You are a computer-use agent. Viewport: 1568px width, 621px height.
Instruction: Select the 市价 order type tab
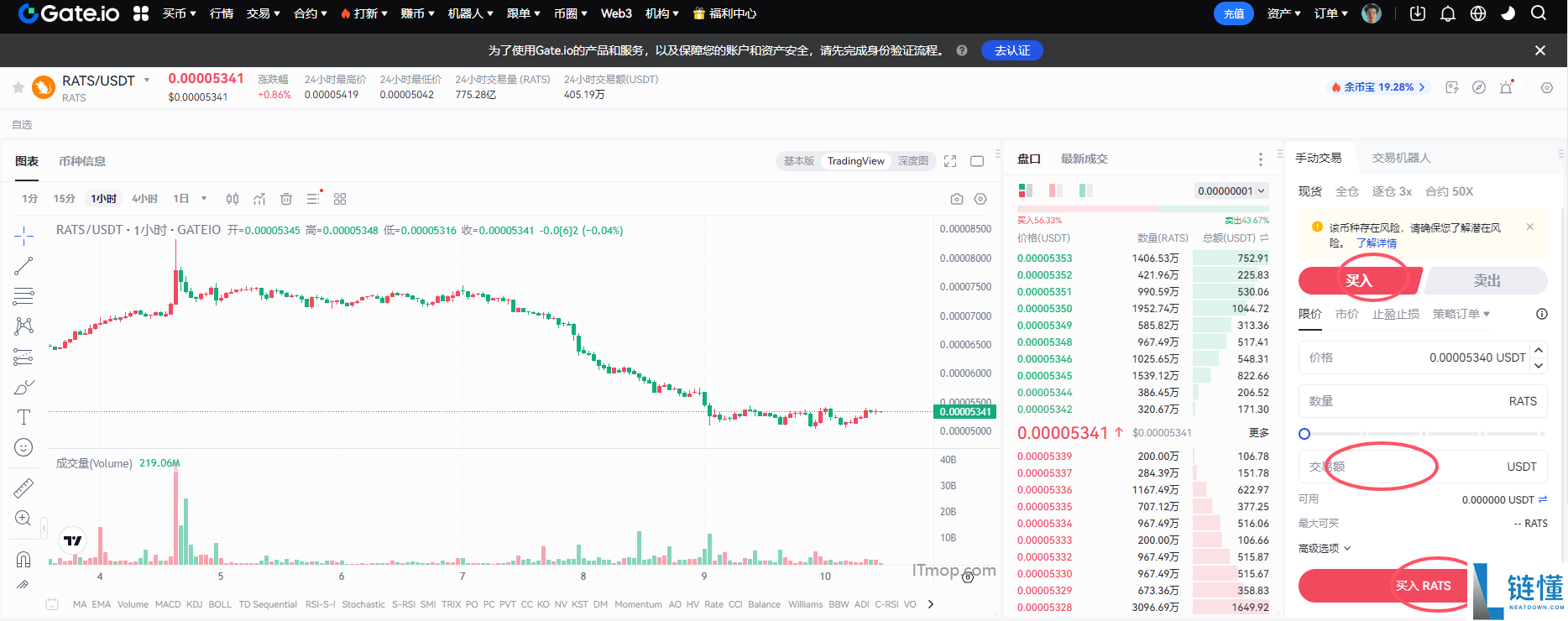tap(1347, 314)
